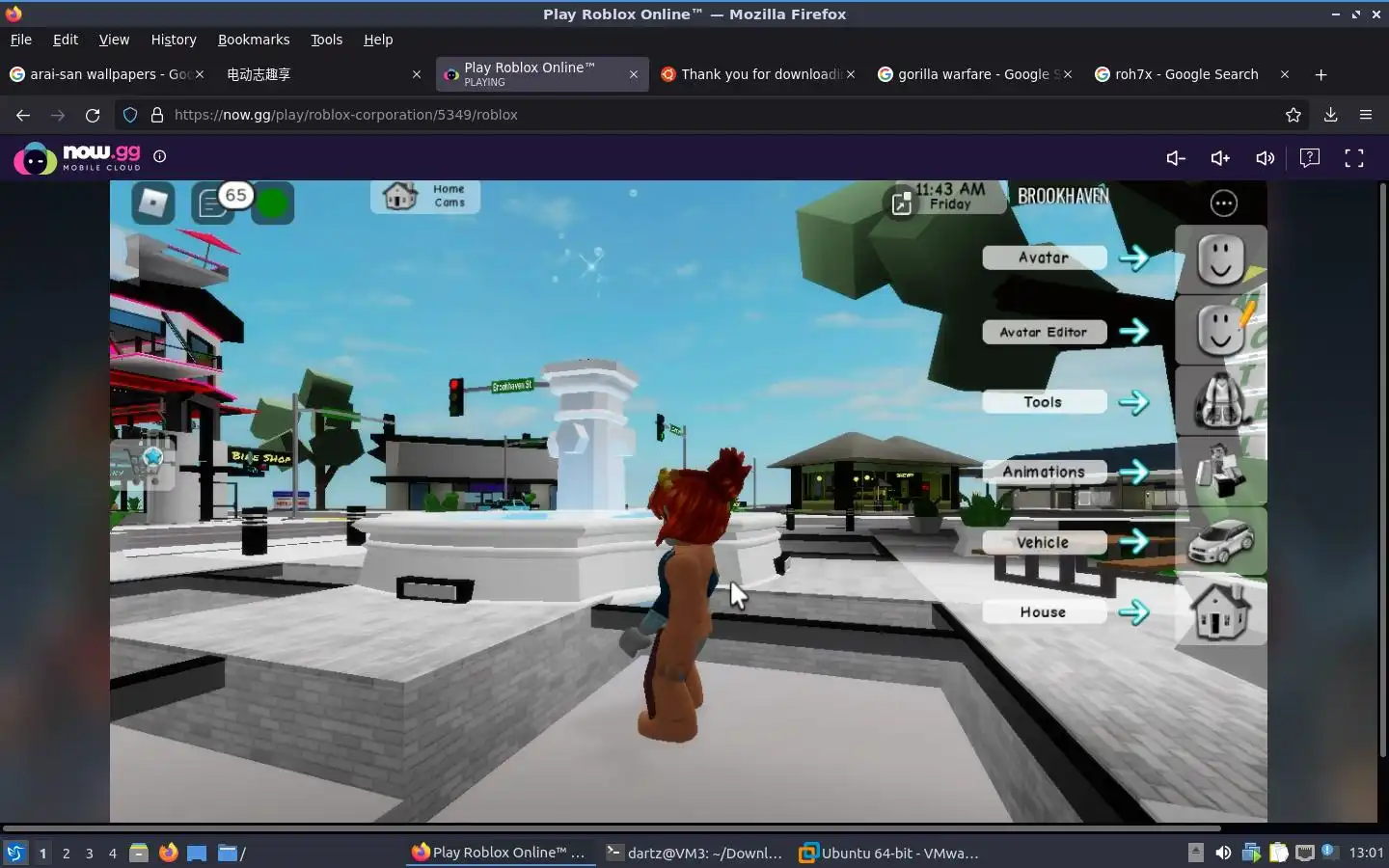Switch to workspace 3 in taskbar

click(90, 853)
